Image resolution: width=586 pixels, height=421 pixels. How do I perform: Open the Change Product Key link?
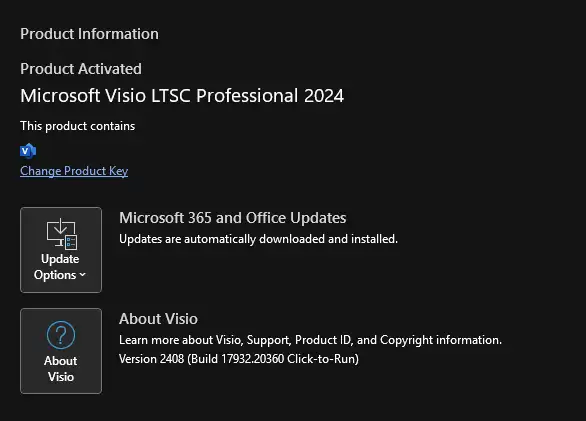74,171
